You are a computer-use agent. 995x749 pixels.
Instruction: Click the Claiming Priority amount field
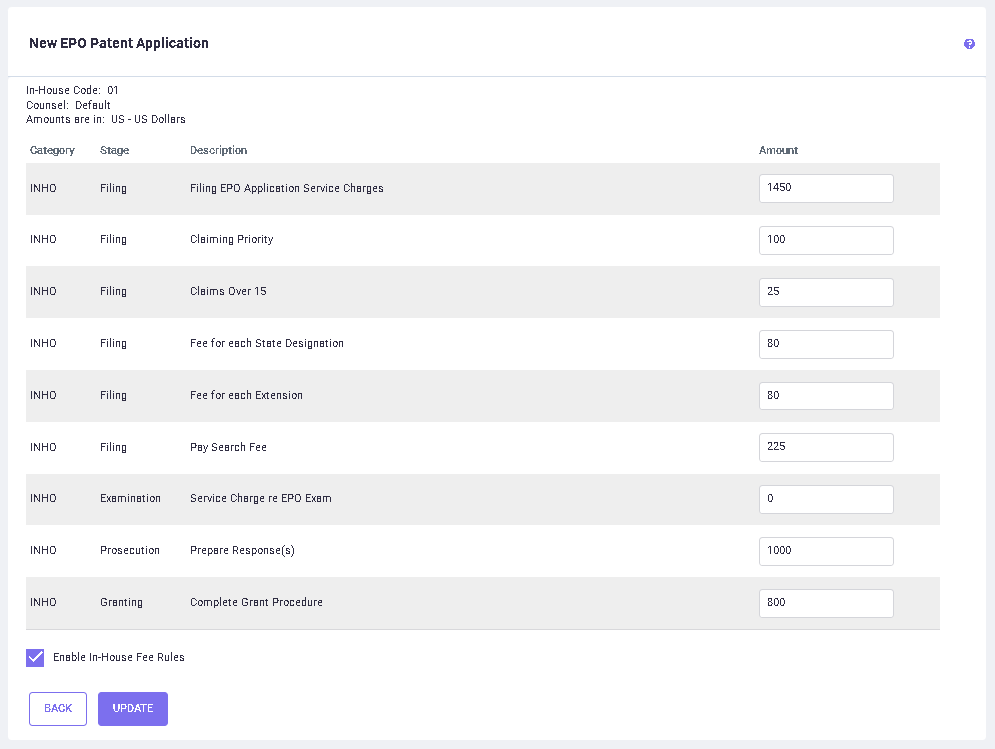pyautogui.click(x=825, y=240)
